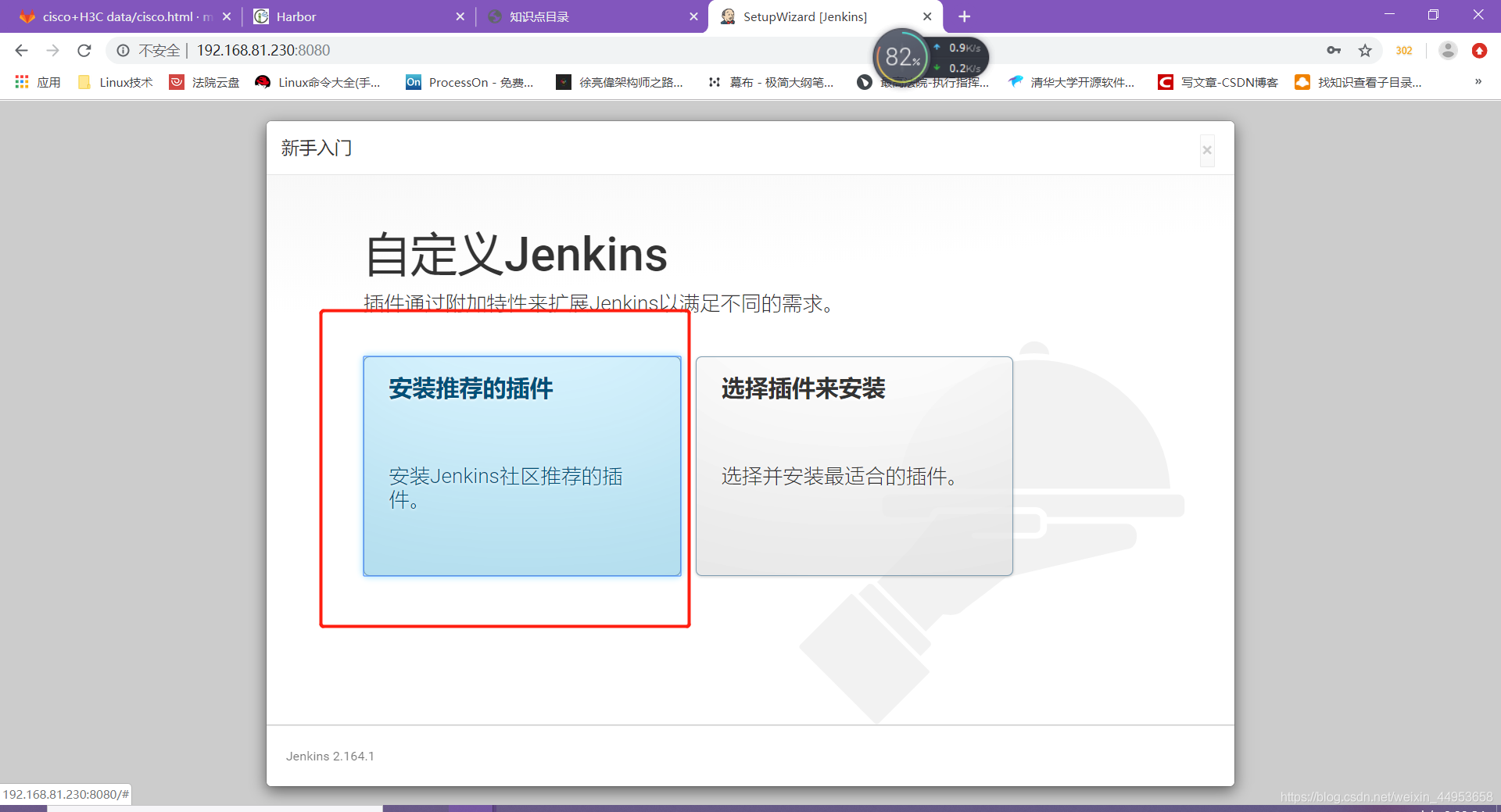Click the browser forward arrow

[x=52, y=51]
